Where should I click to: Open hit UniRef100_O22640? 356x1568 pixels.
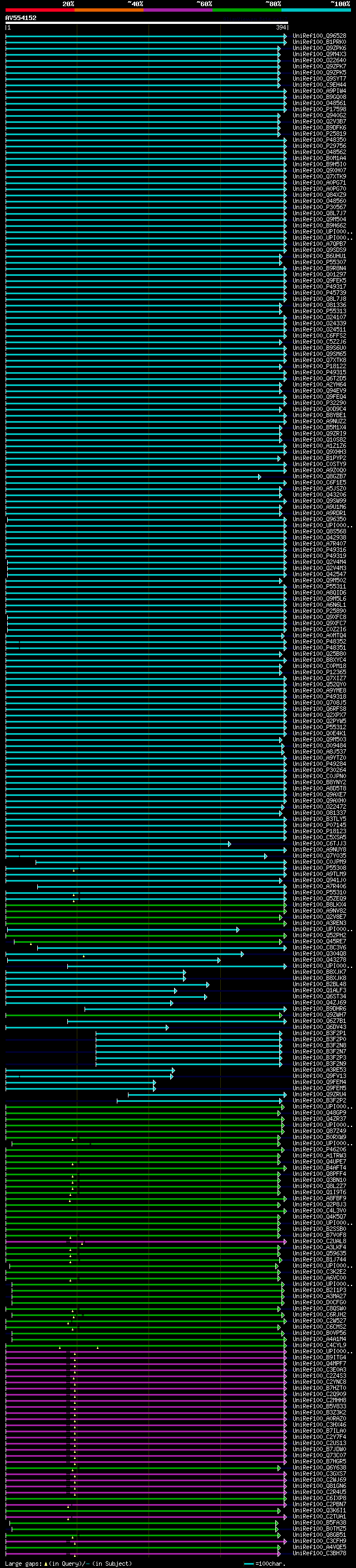pyautogui.click(x=319, y=60)
